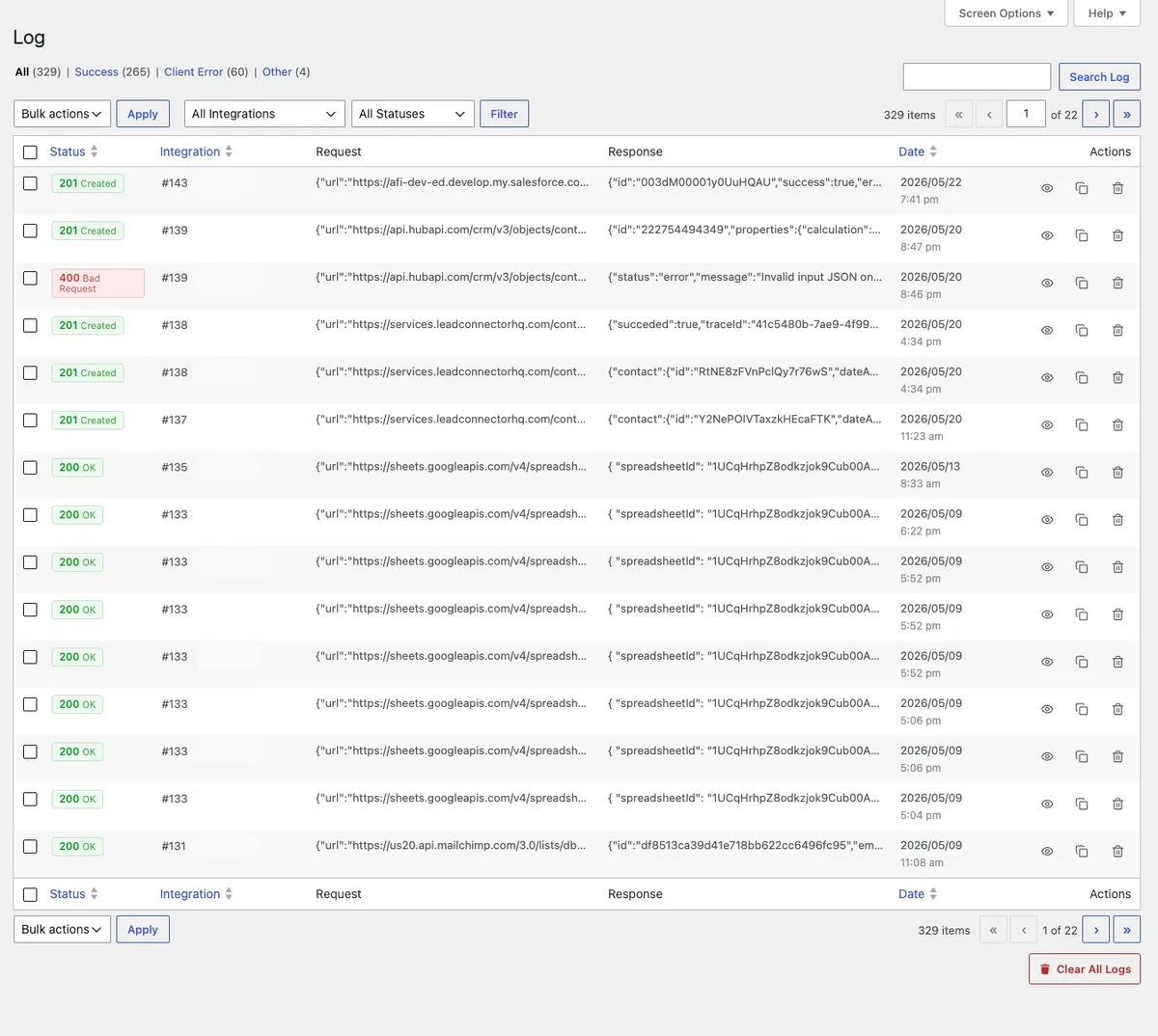Copy the 7:41 pm salesforce log entry
Image resolution: width=1158 pixels, height=1036 pixels.
coord(1082,188)
